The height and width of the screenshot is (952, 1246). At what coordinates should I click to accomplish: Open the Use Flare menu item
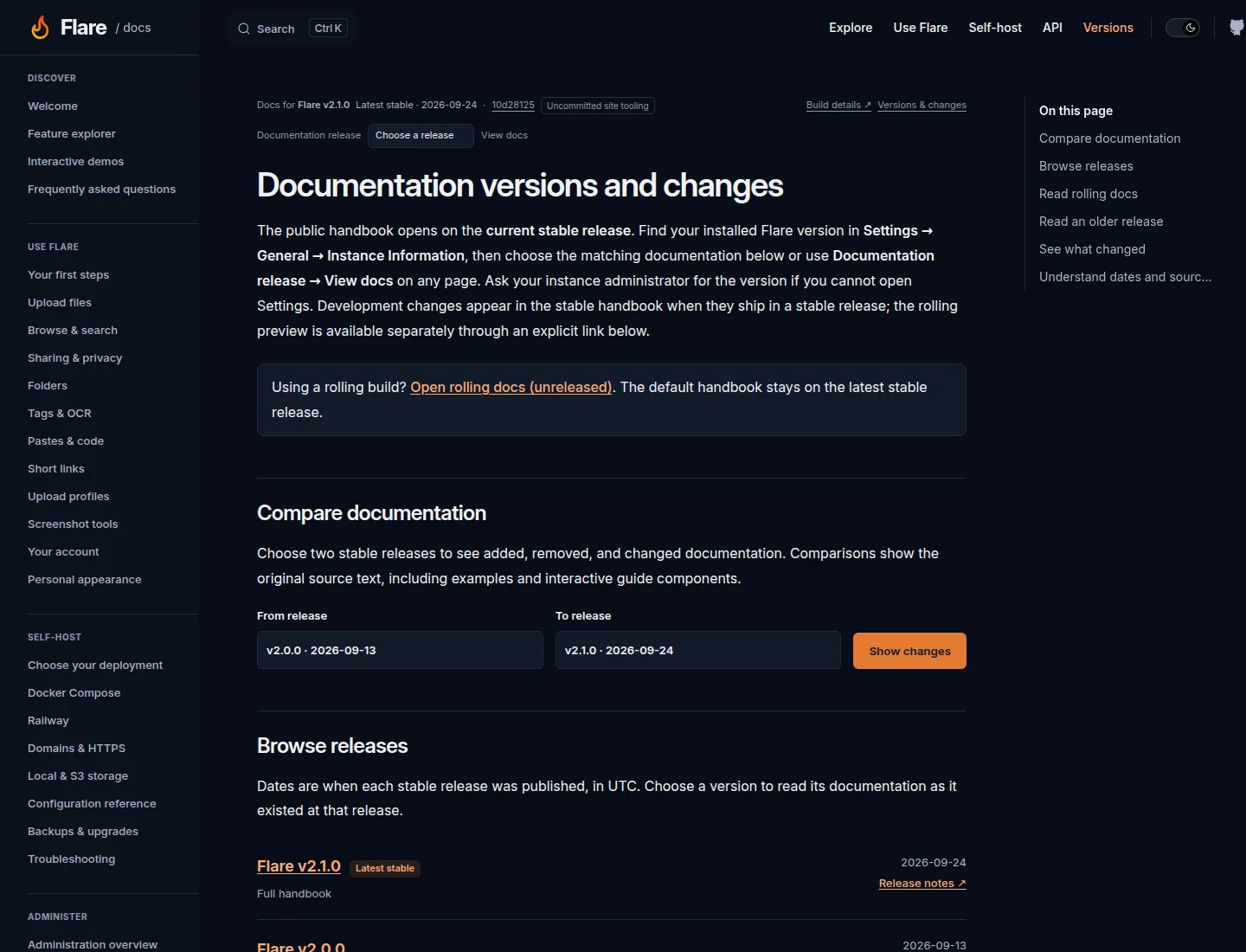tap(921, 28)
